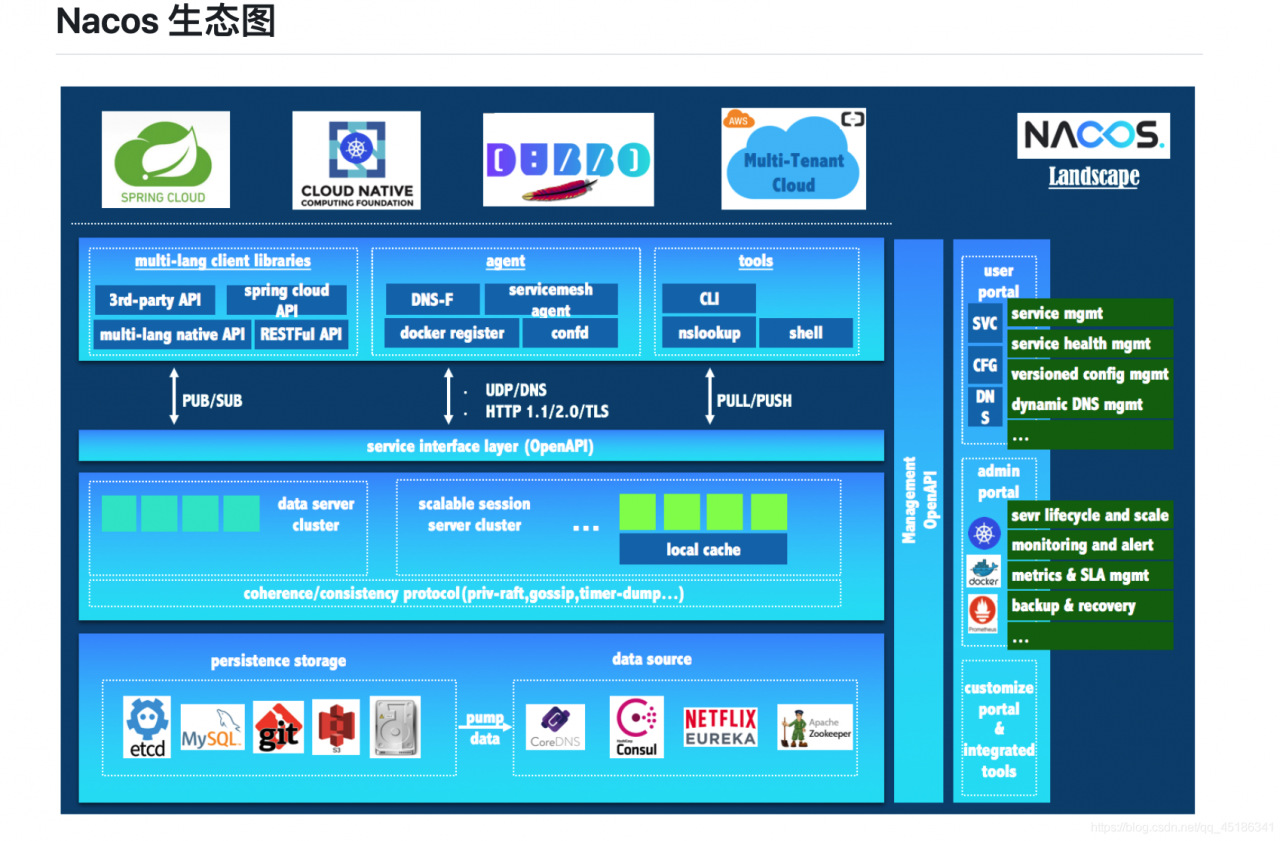Click the "local cache" box

[x=703, y=549]
